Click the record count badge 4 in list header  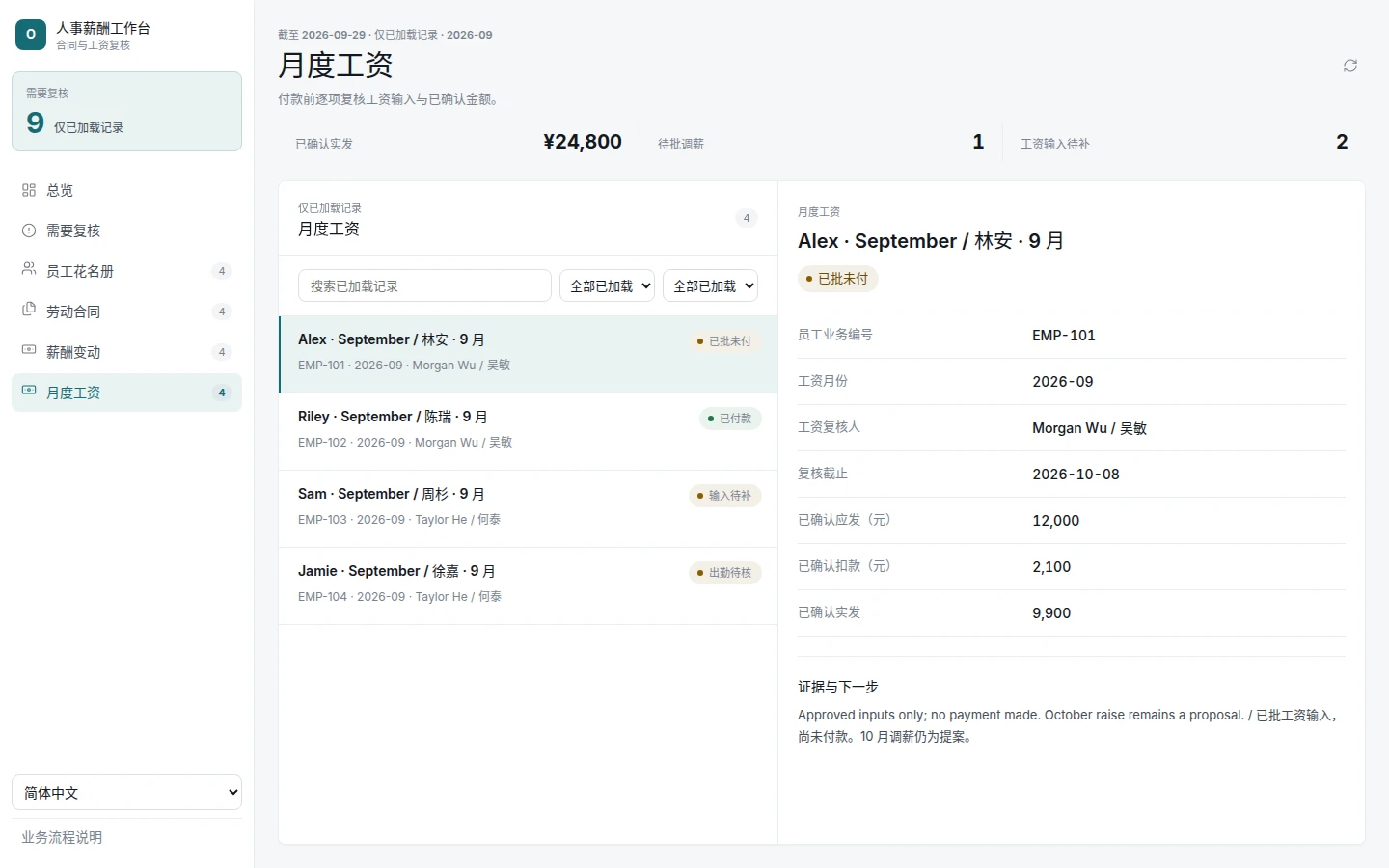coord(747,218)
